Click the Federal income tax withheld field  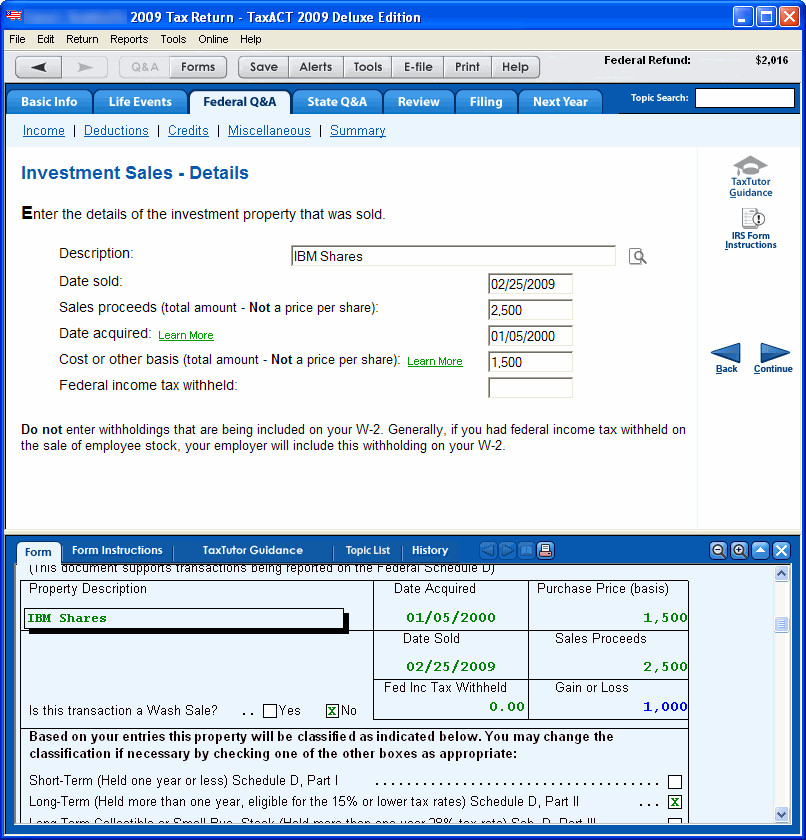530,387
